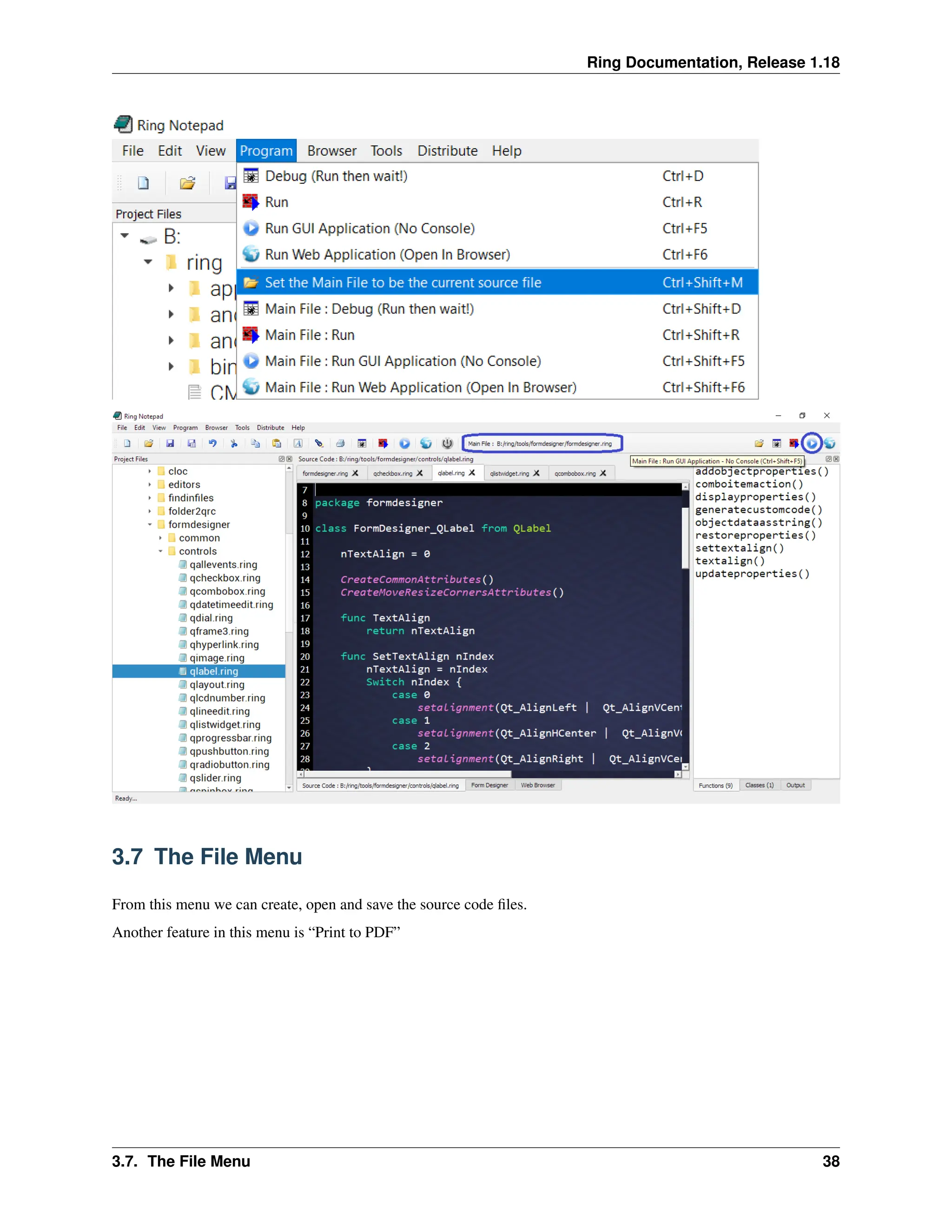The image size is (952, 1232).
Task: Collapse the formdesigner folder
Action: [150, 524]
